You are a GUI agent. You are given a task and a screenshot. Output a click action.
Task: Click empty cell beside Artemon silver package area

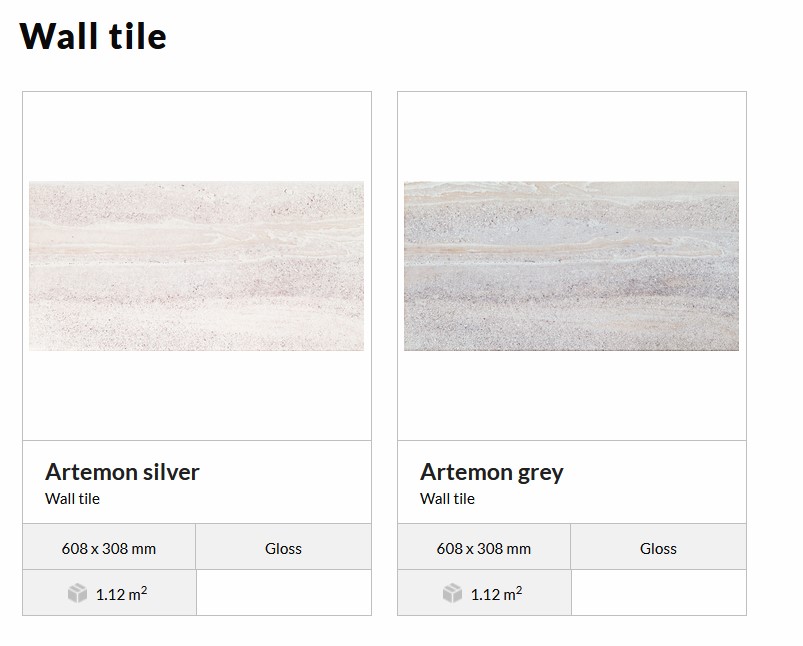click(x=283, y=593)
